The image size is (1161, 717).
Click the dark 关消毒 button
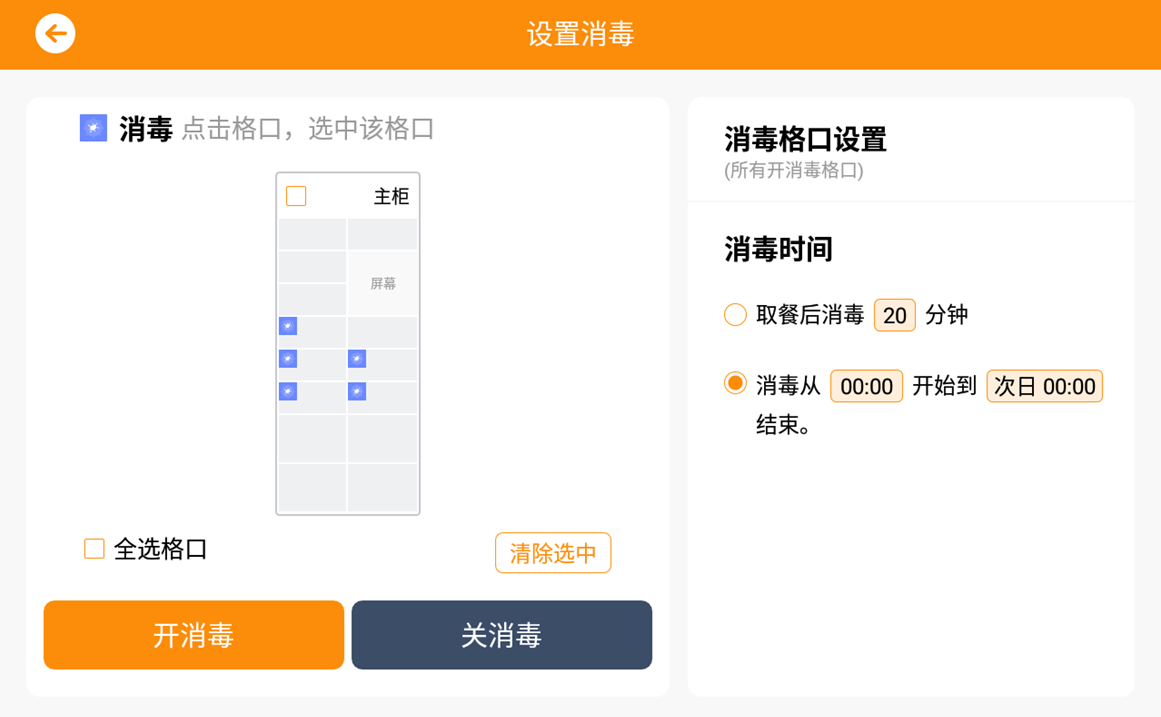point(502,635)
